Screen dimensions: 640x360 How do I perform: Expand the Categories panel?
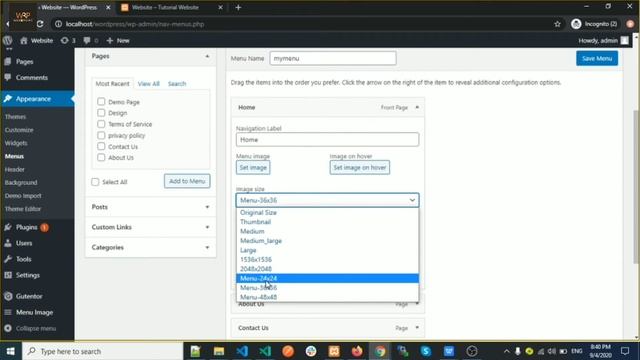point(207,248)
